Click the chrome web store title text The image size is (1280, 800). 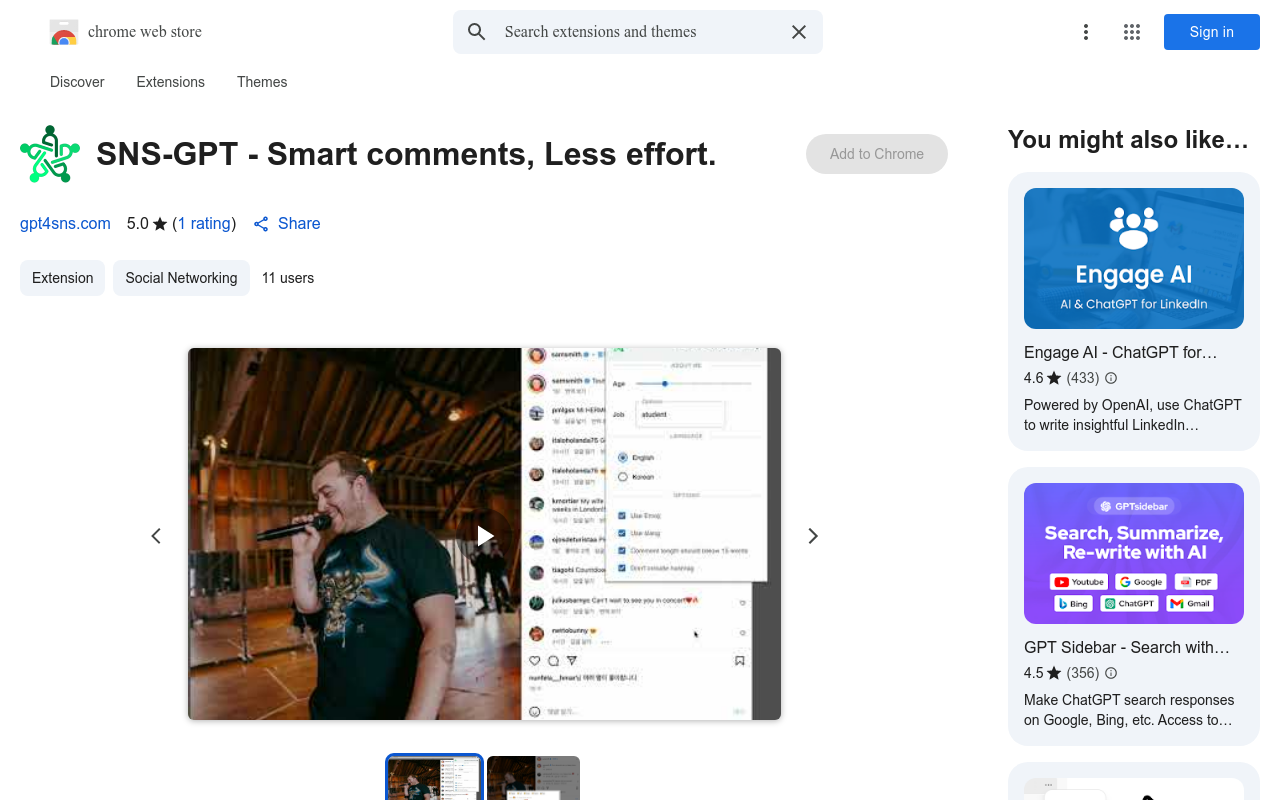pos(145,32)
